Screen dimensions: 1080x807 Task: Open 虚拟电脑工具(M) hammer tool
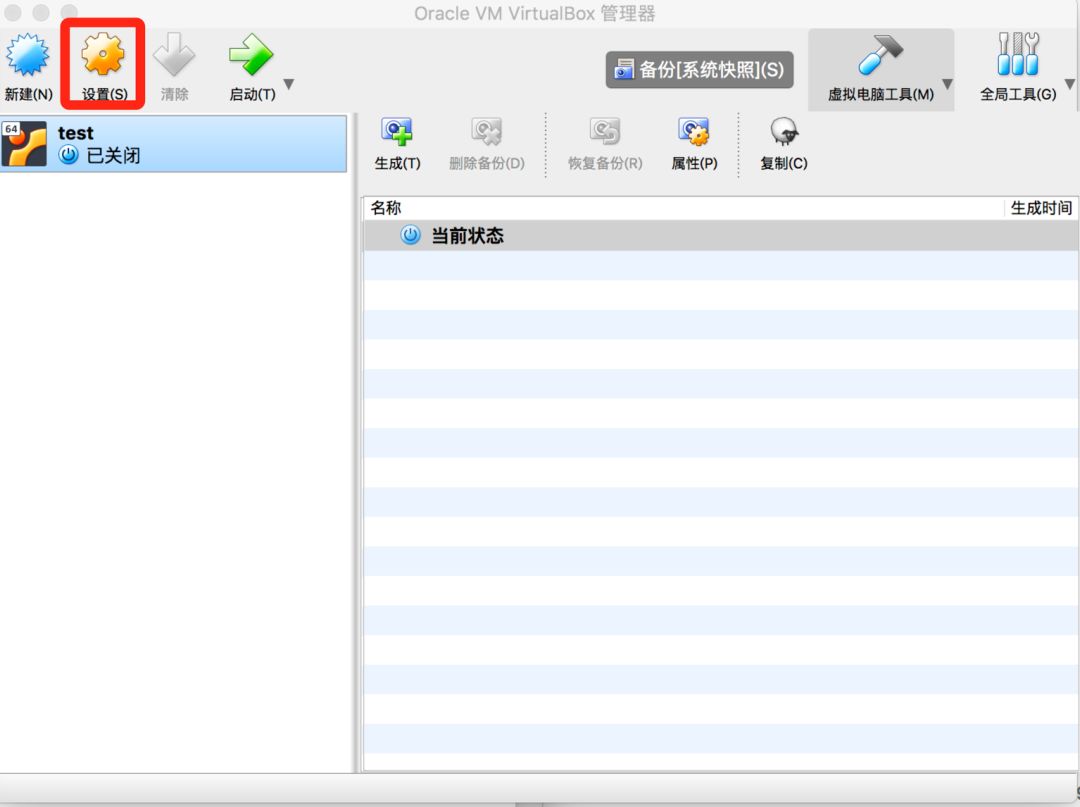pos(880,54)
